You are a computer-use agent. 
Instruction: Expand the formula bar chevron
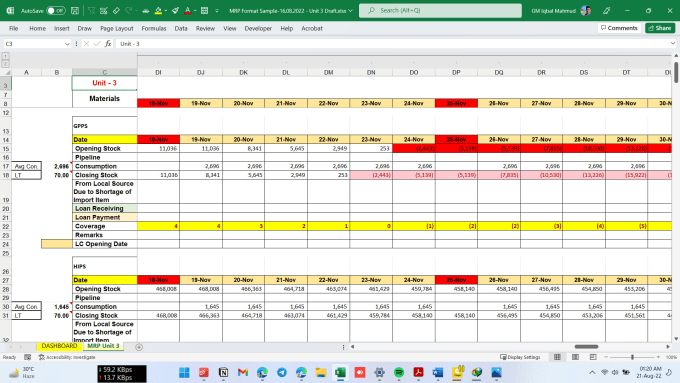click(673, 43)
